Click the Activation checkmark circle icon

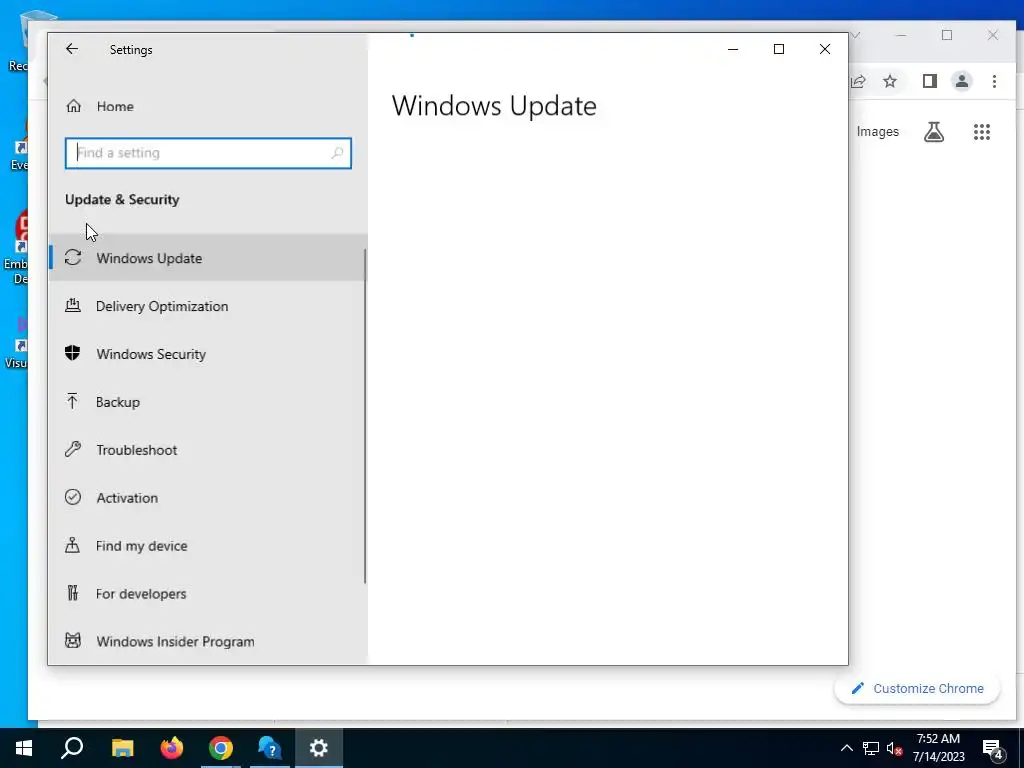pos(72,497)
